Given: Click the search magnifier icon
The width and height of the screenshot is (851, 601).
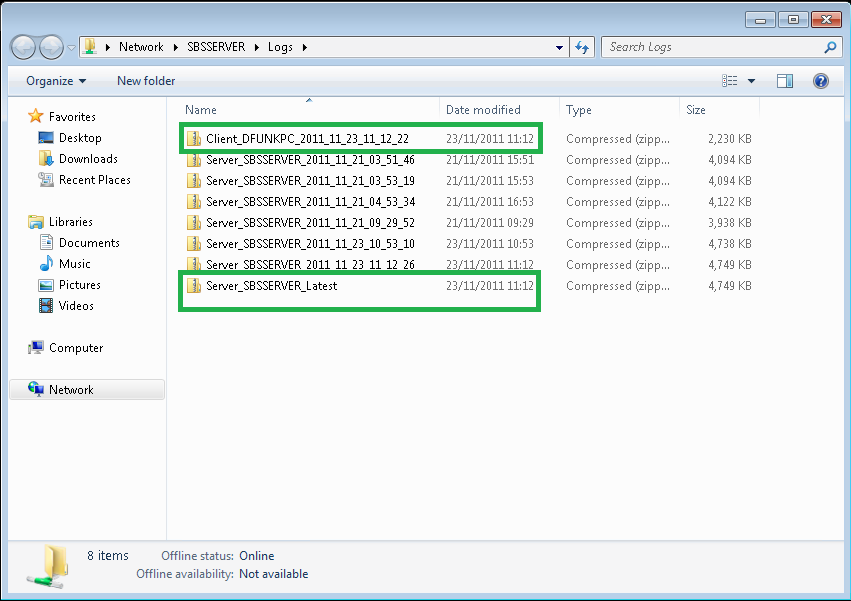Looking at the screenshot, I should pos(830,47).
